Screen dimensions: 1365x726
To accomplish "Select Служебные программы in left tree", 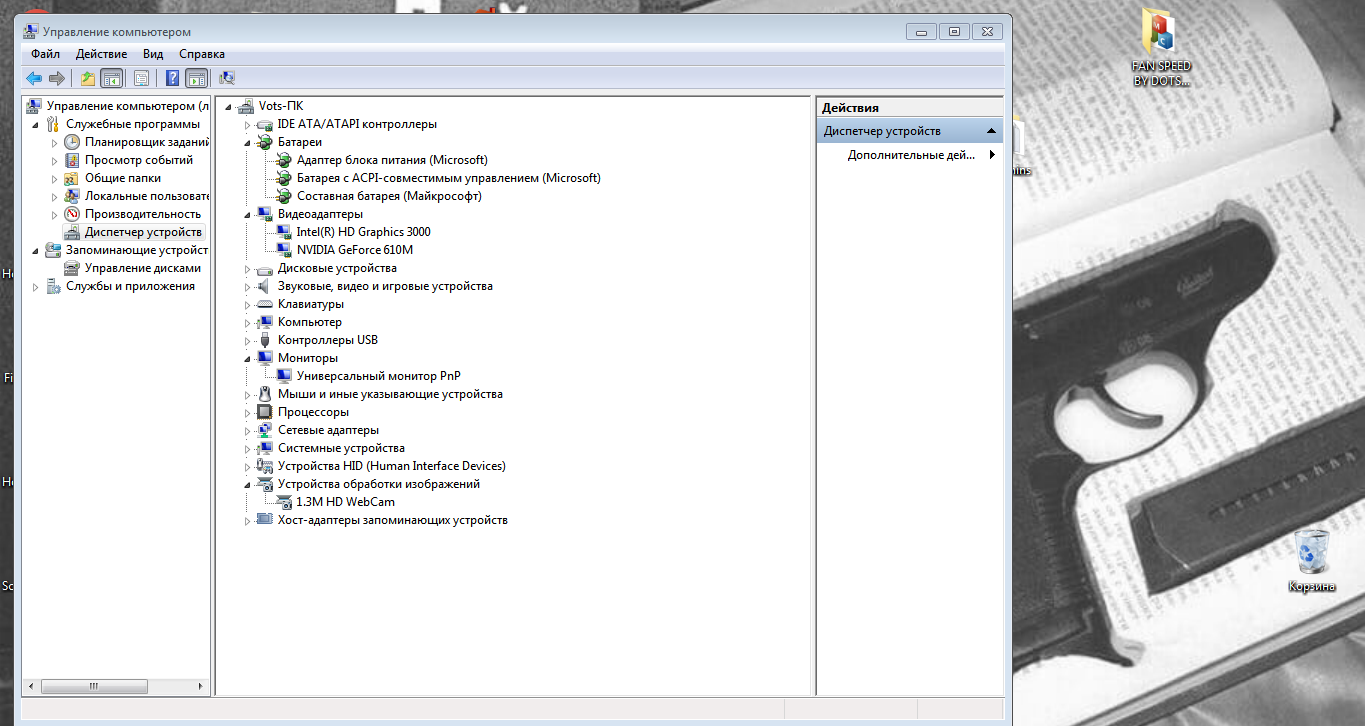I will coord(133,124).
